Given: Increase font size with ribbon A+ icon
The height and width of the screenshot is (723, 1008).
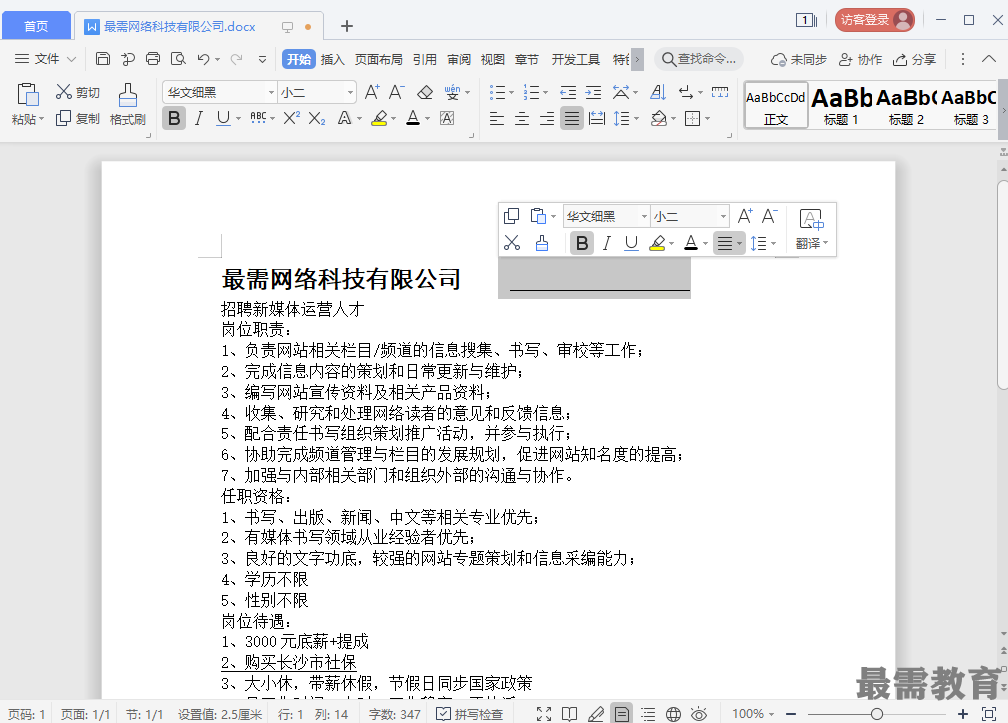Looking at the screenshot, I should [x=372, y=93].
